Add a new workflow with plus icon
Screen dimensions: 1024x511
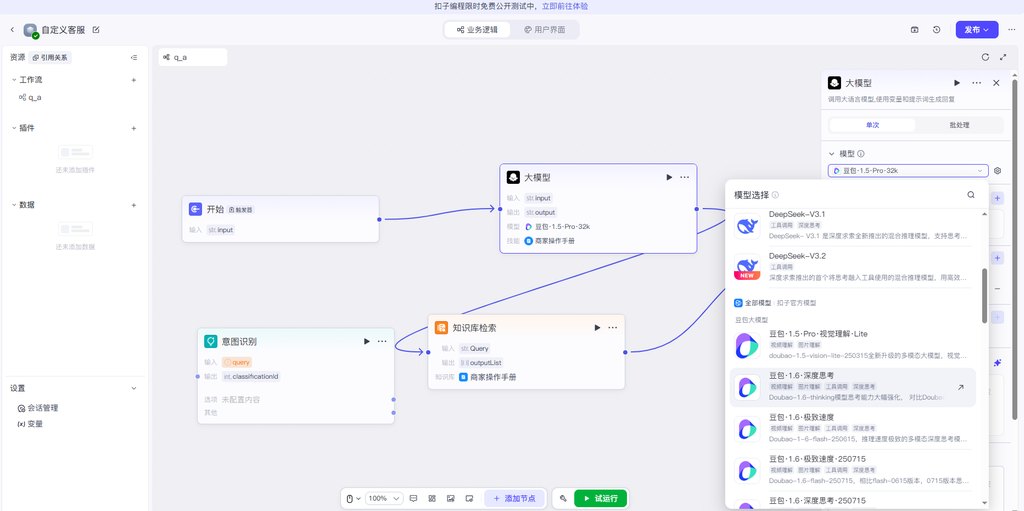click(134, 80)
